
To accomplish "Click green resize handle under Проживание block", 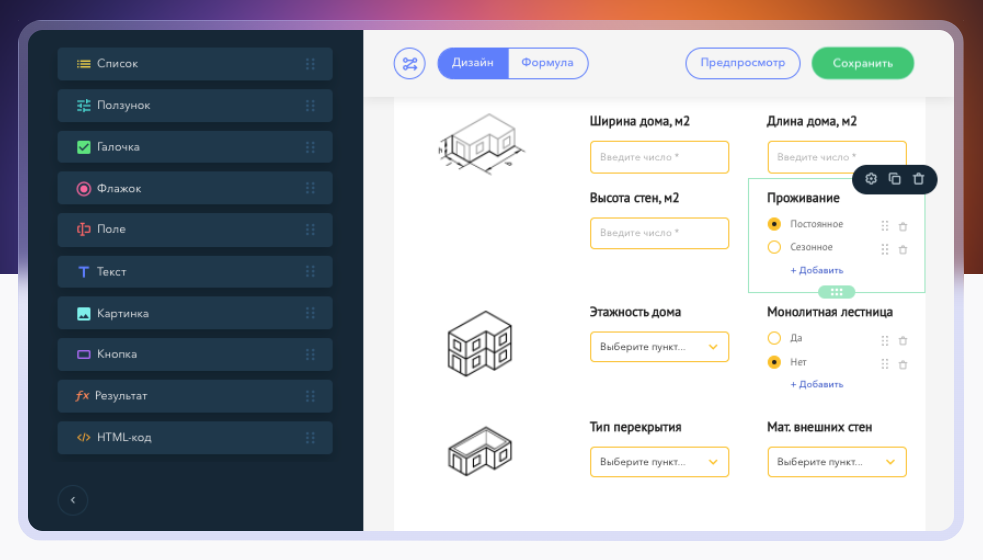I will [836, 292].
